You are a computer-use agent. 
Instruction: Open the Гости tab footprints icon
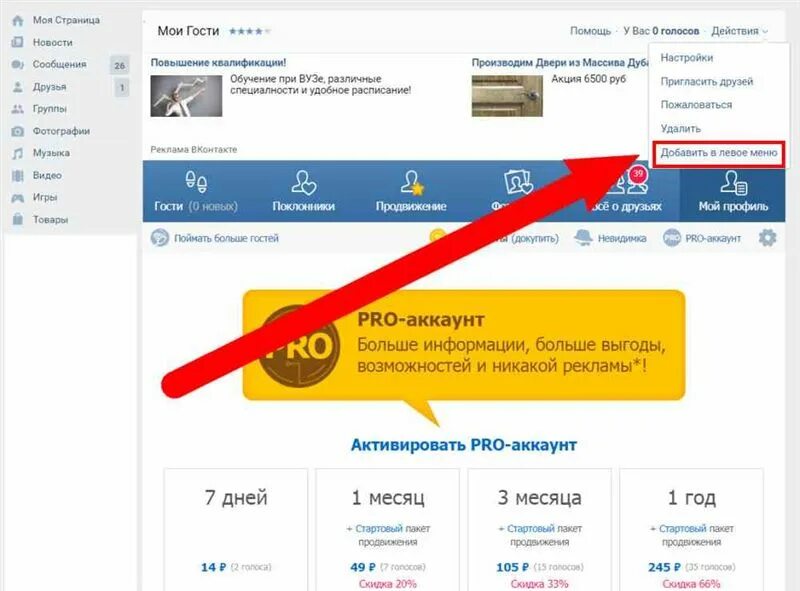(x=196, y=182)
